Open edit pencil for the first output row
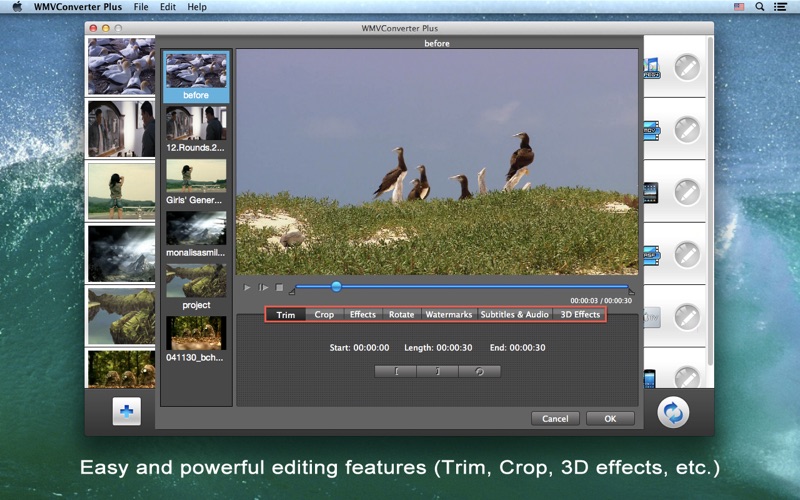Image resolution: width=800 pixels, height=500 pixels. click(687, 67)
